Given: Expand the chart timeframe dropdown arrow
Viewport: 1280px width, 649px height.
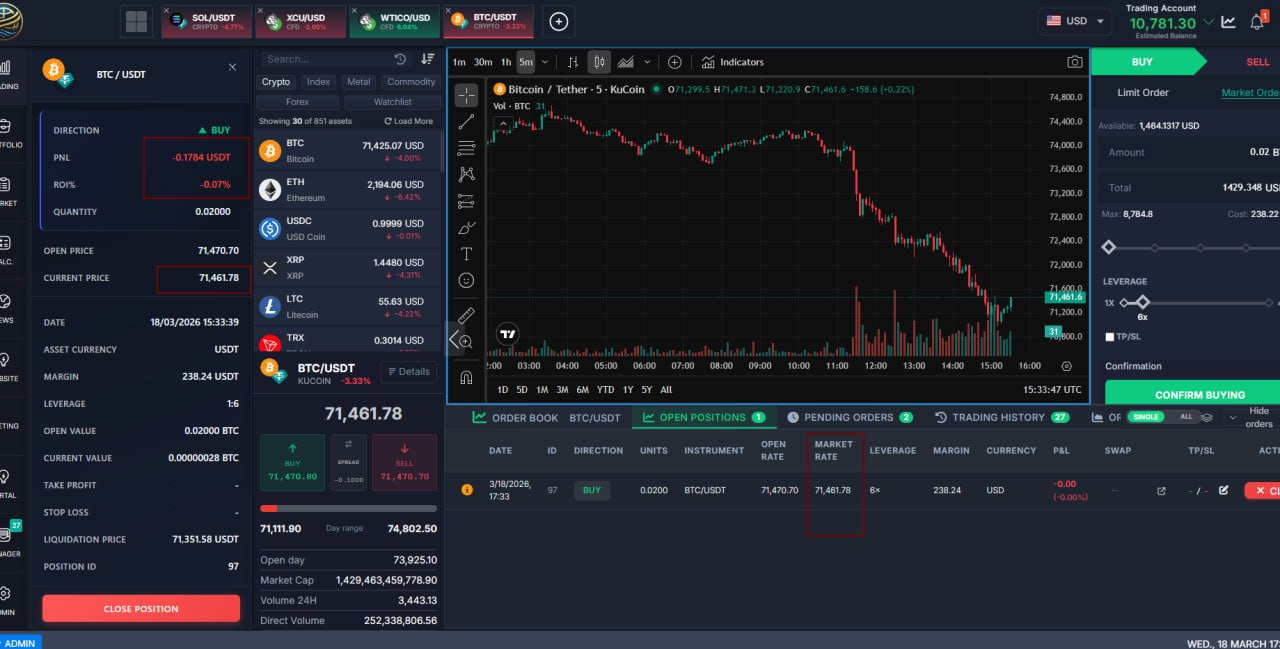Looking at the screenshot, I should point(545,62).
